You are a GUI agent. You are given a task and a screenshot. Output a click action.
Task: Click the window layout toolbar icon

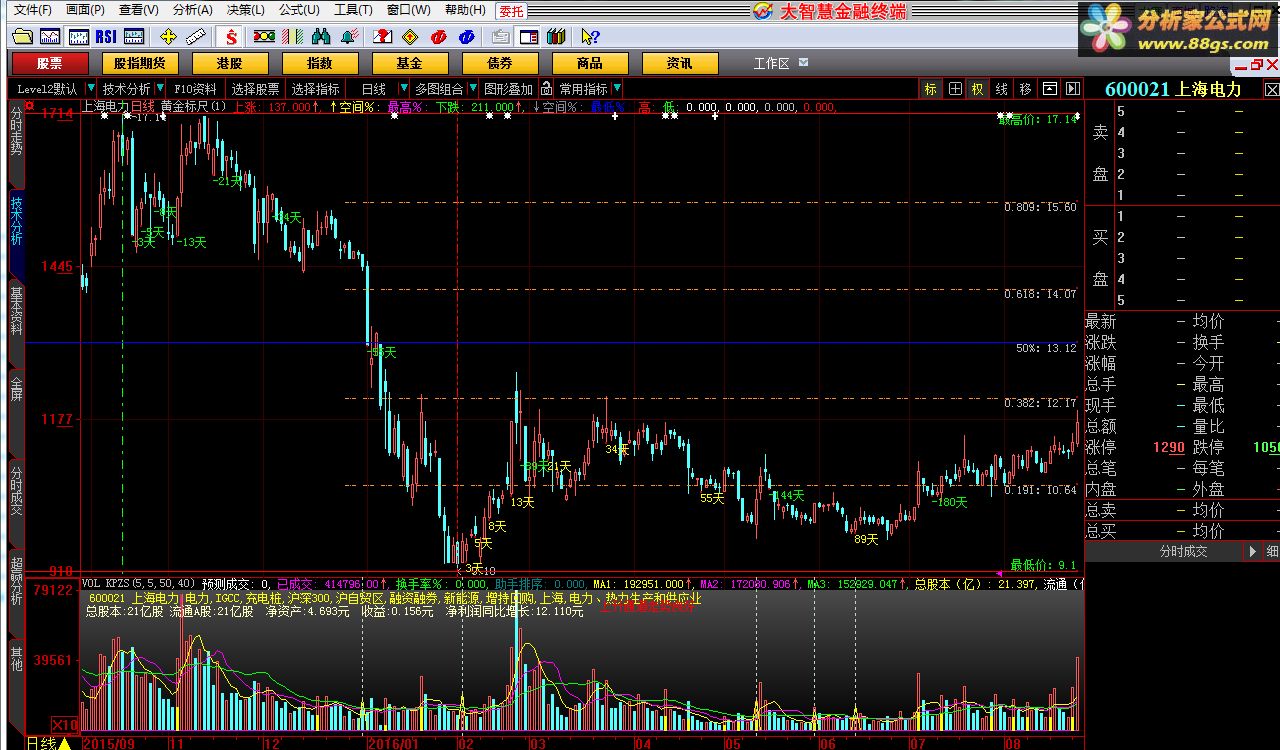pos(528,37)
